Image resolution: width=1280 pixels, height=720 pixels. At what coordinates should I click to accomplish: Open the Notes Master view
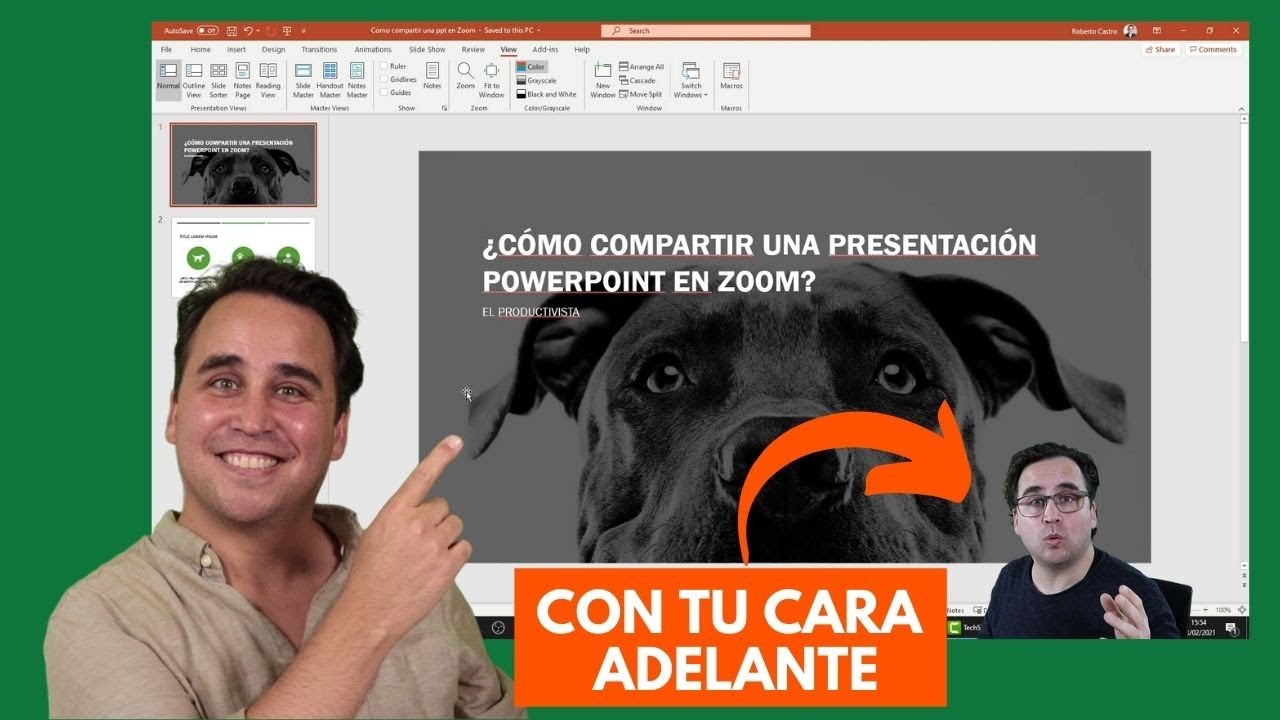click(357, 80)
